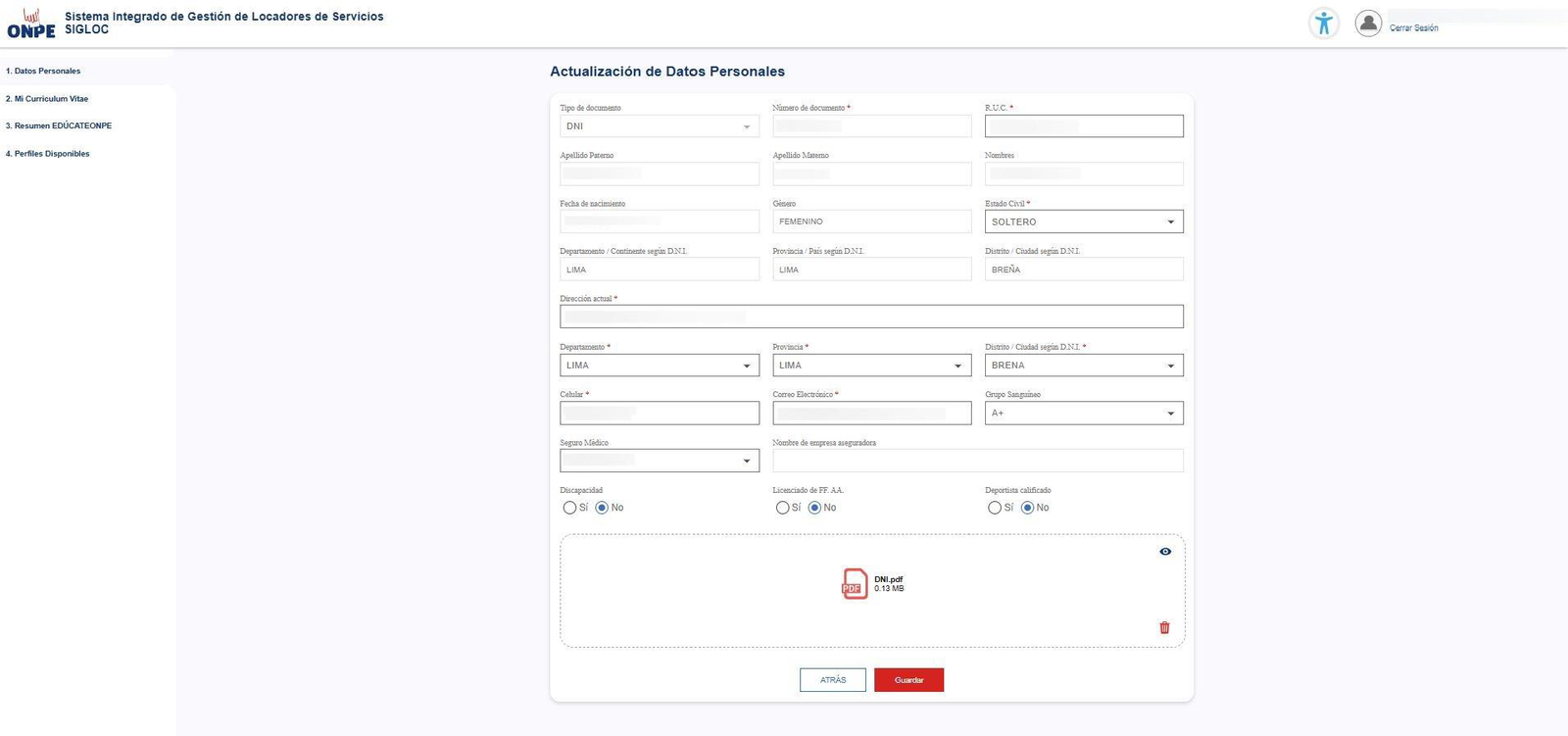Click the ATRÁS button
This screenshot has width=1568, height=736.
point(833,680)
